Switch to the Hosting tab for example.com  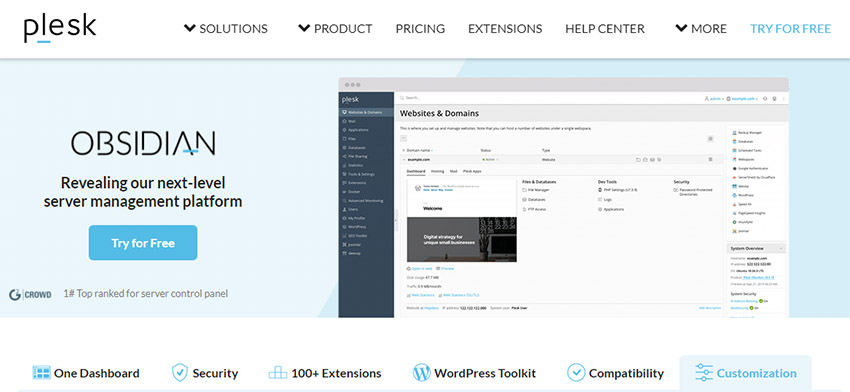point(437,171)
